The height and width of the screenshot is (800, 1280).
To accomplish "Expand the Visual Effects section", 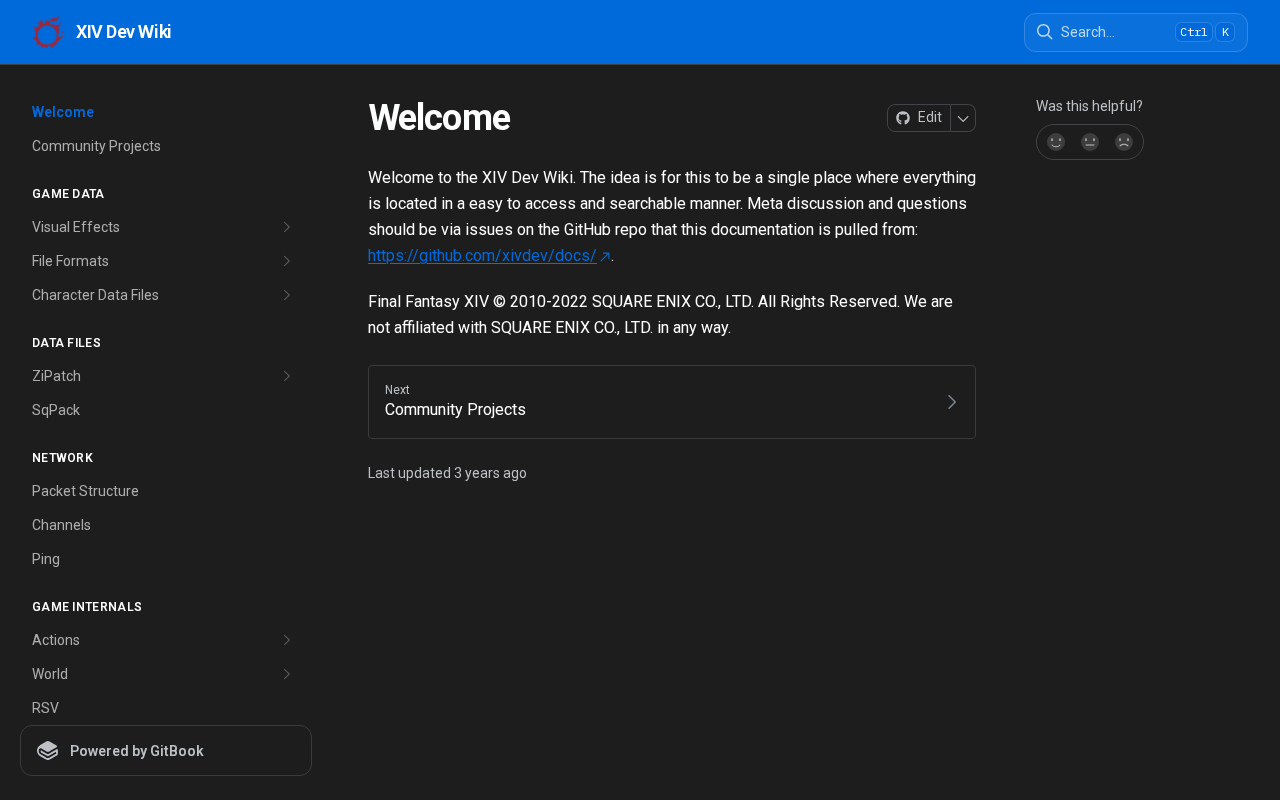I will pyautogui.click(x=286, y=227).
